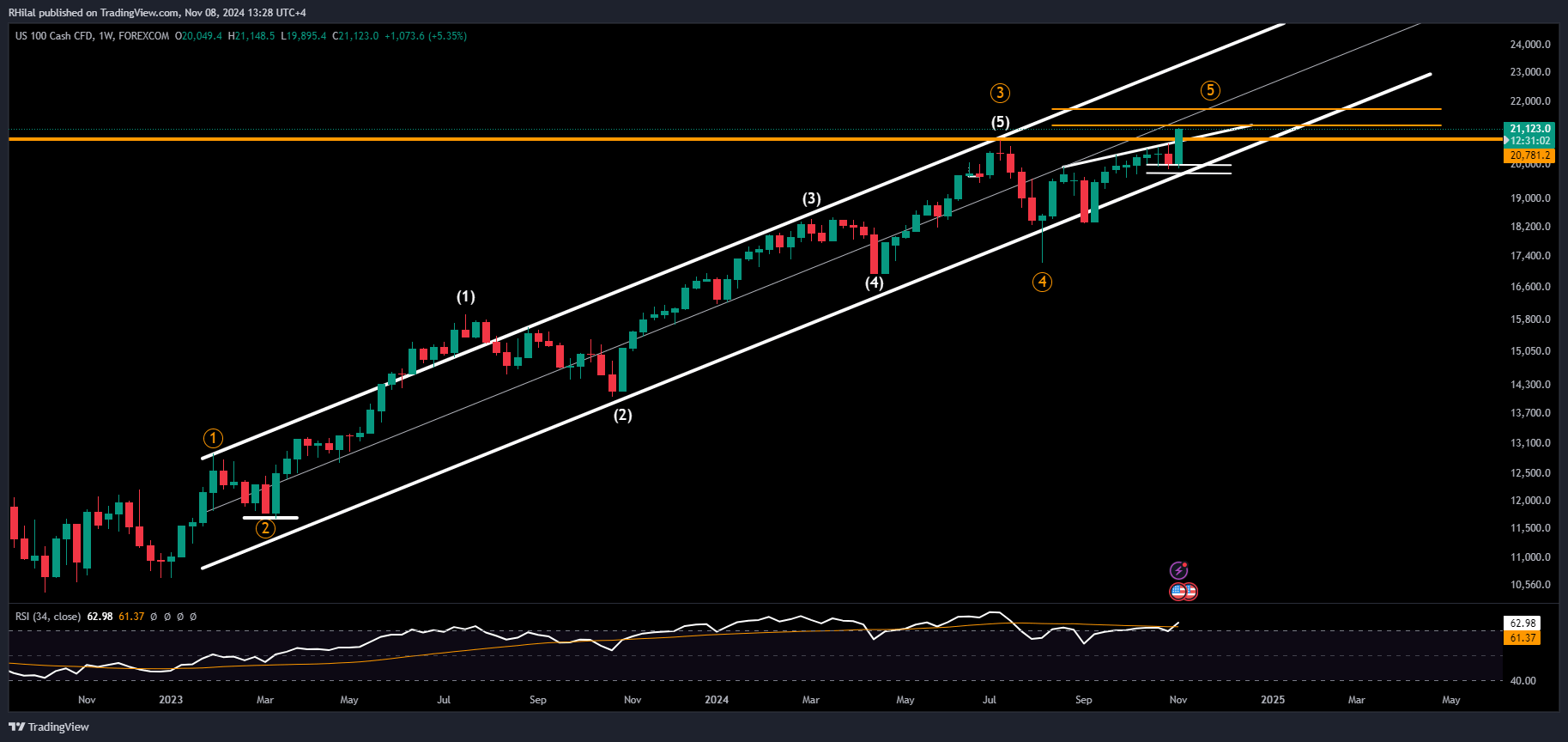Click the 23,000.0 price axis label

point(1530,72)
